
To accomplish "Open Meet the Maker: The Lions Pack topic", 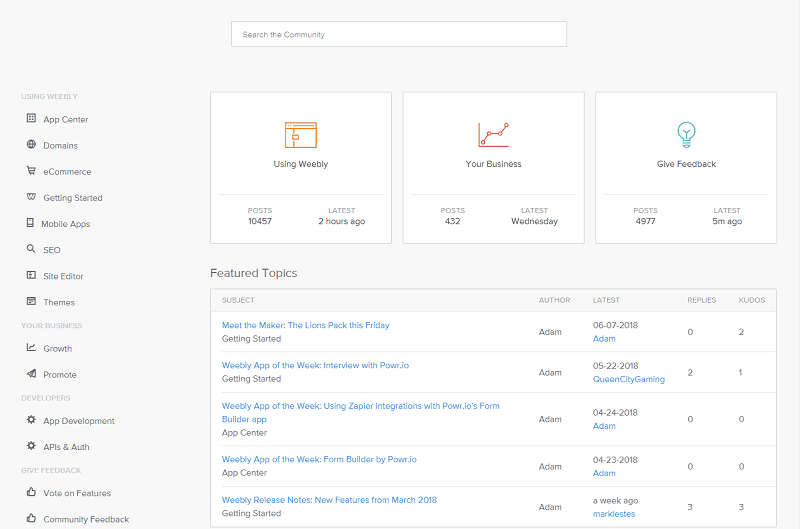I will click(x=305, y=325).
